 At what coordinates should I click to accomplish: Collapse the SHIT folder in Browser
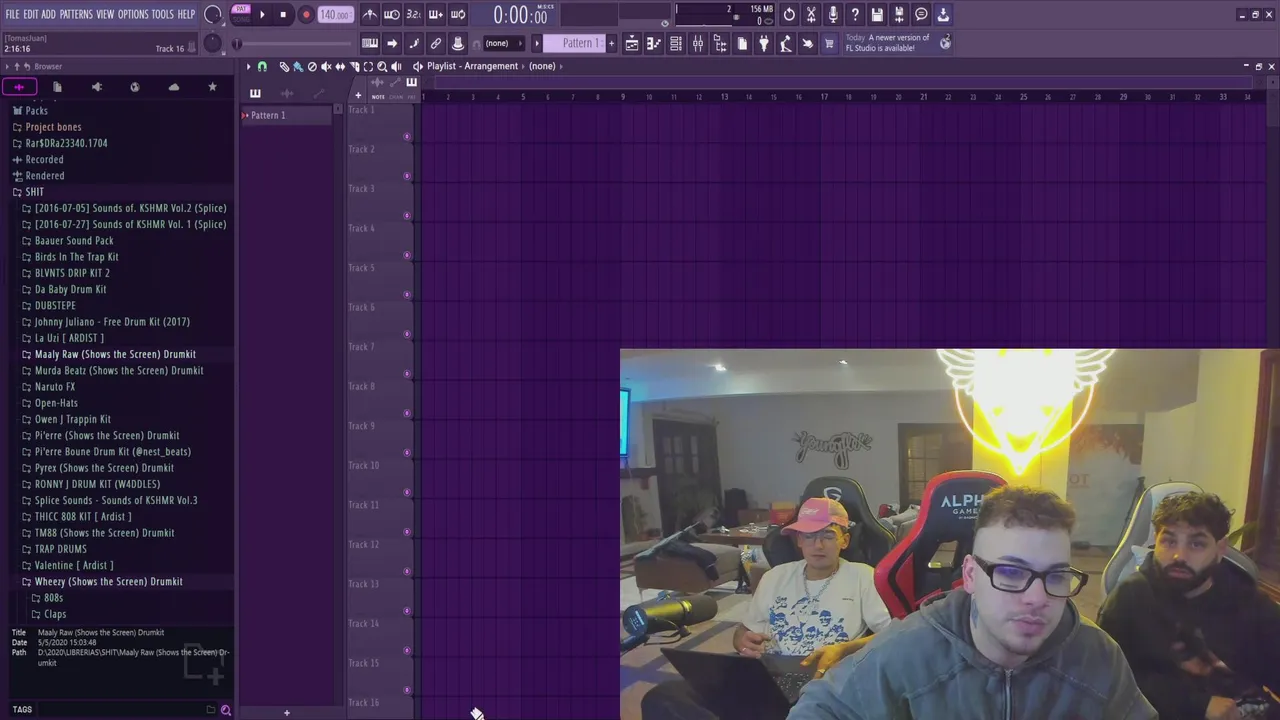point(34,192)
